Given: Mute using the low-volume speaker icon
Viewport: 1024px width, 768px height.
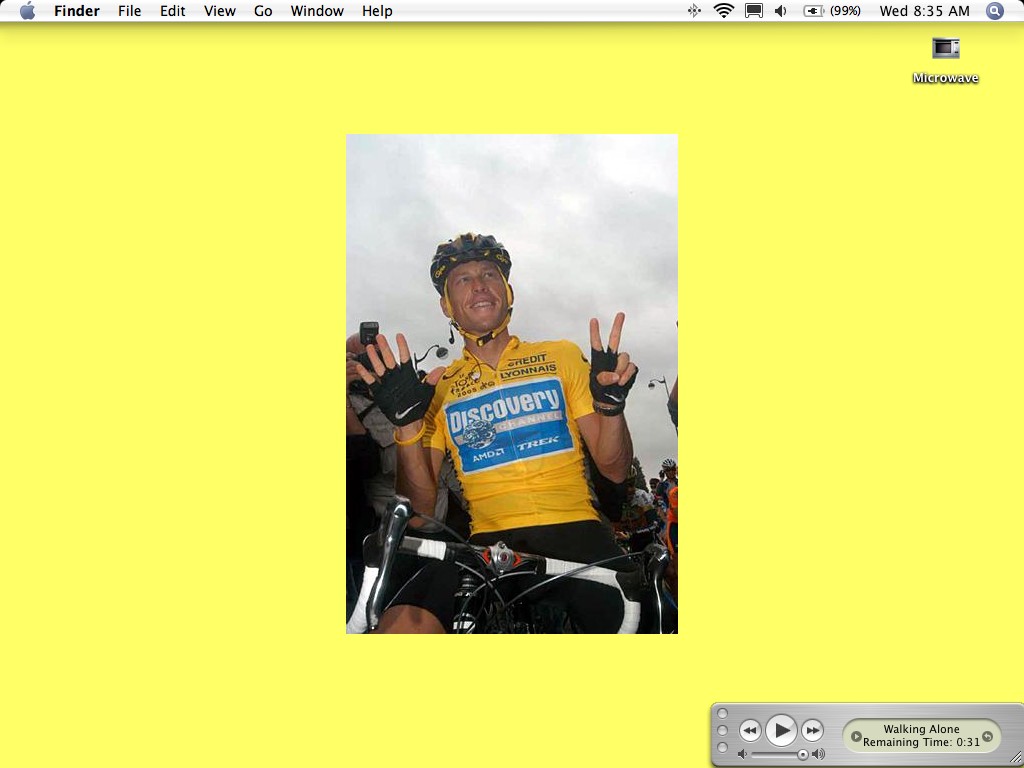Looking at the screenshot, I should pyautogui.click(x=742, y=754).
